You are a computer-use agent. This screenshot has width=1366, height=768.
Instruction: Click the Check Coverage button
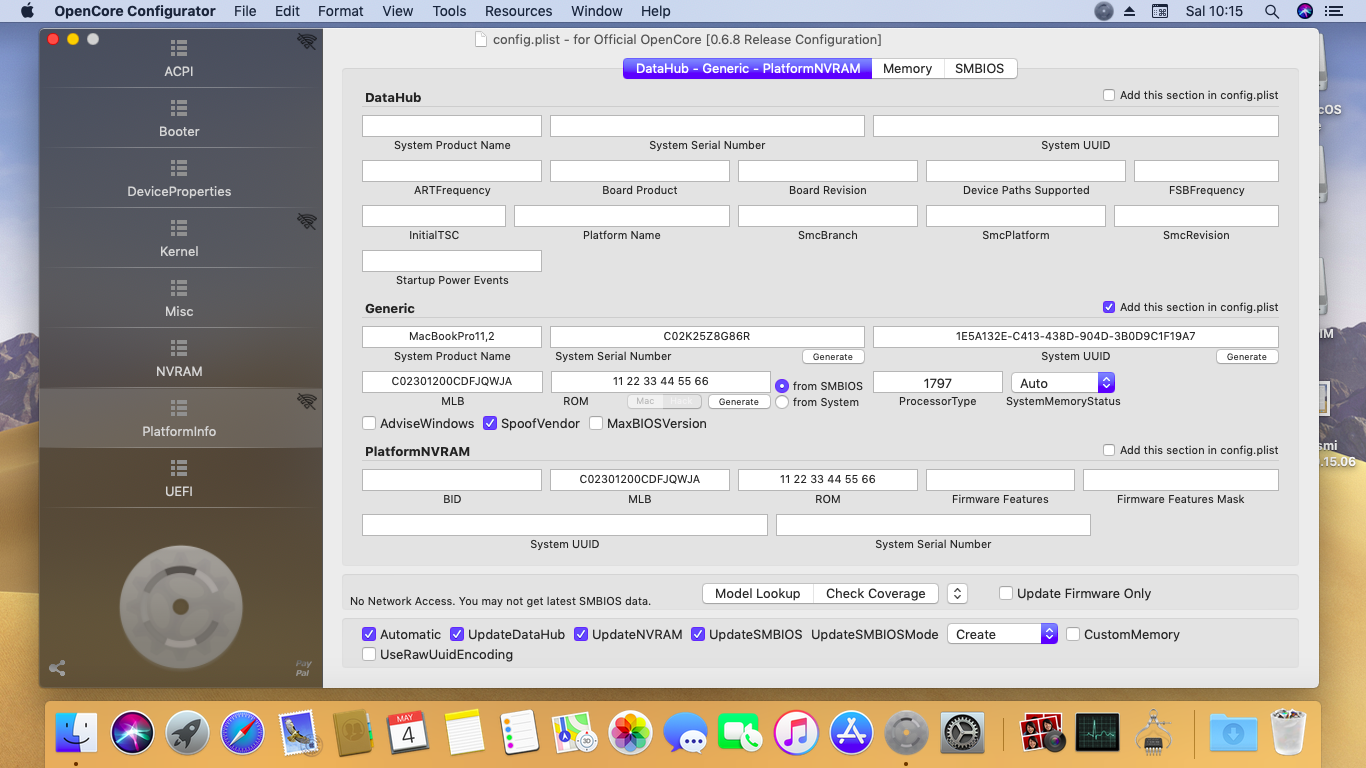[x=876, y=593]
